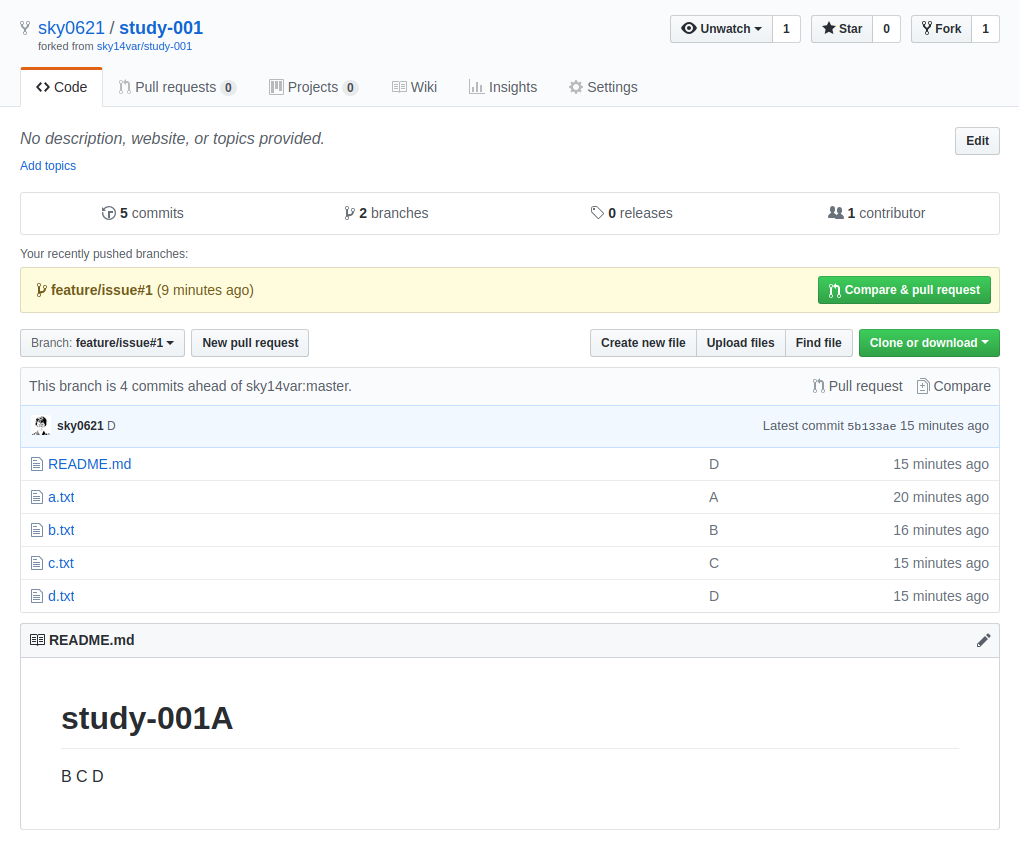The image size is (1019, 846).
Task: Switch to the Settings tab
Action: (x=603, y=87)
